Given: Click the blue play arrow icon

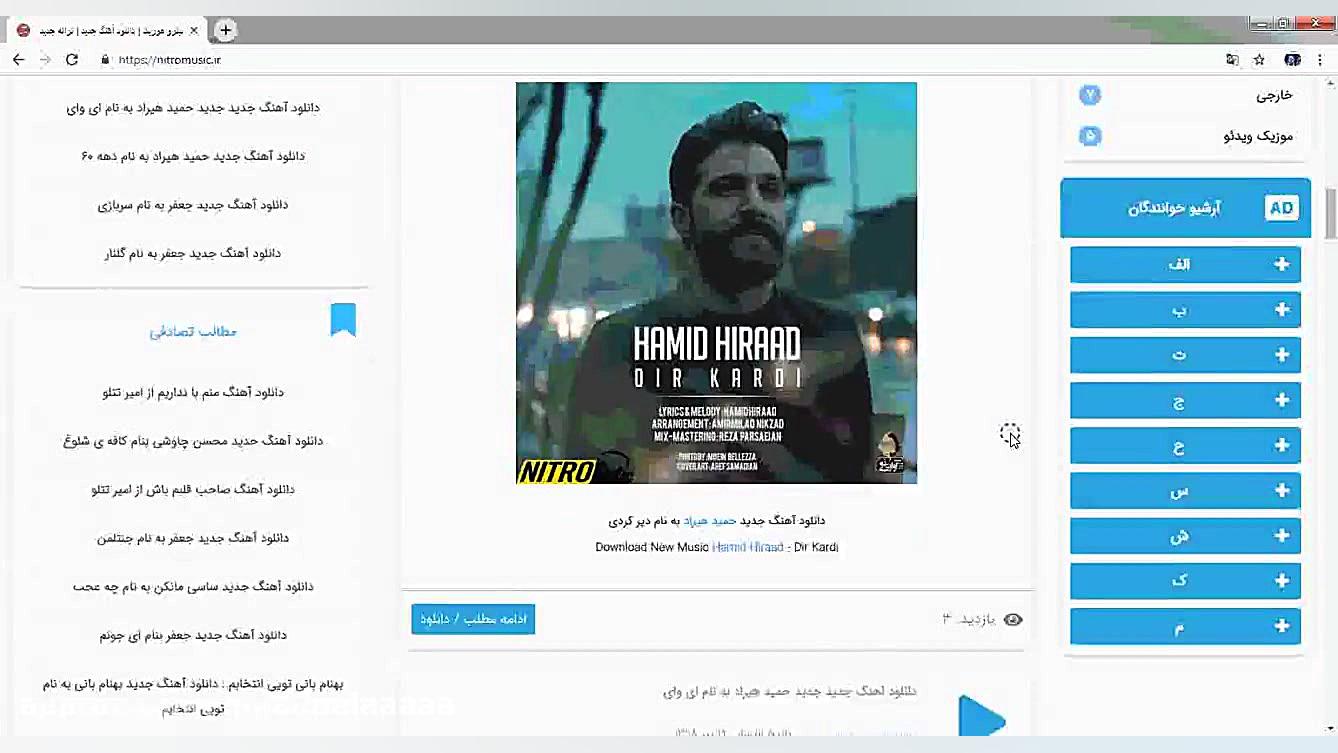Looking at the screenshot, I should click(981, 716).
